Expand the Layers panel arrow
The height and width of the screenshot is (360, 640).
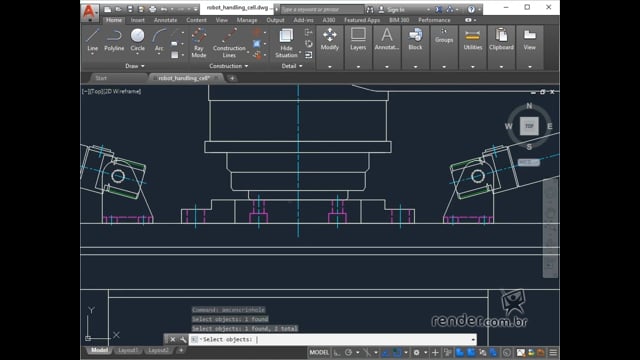358,67
